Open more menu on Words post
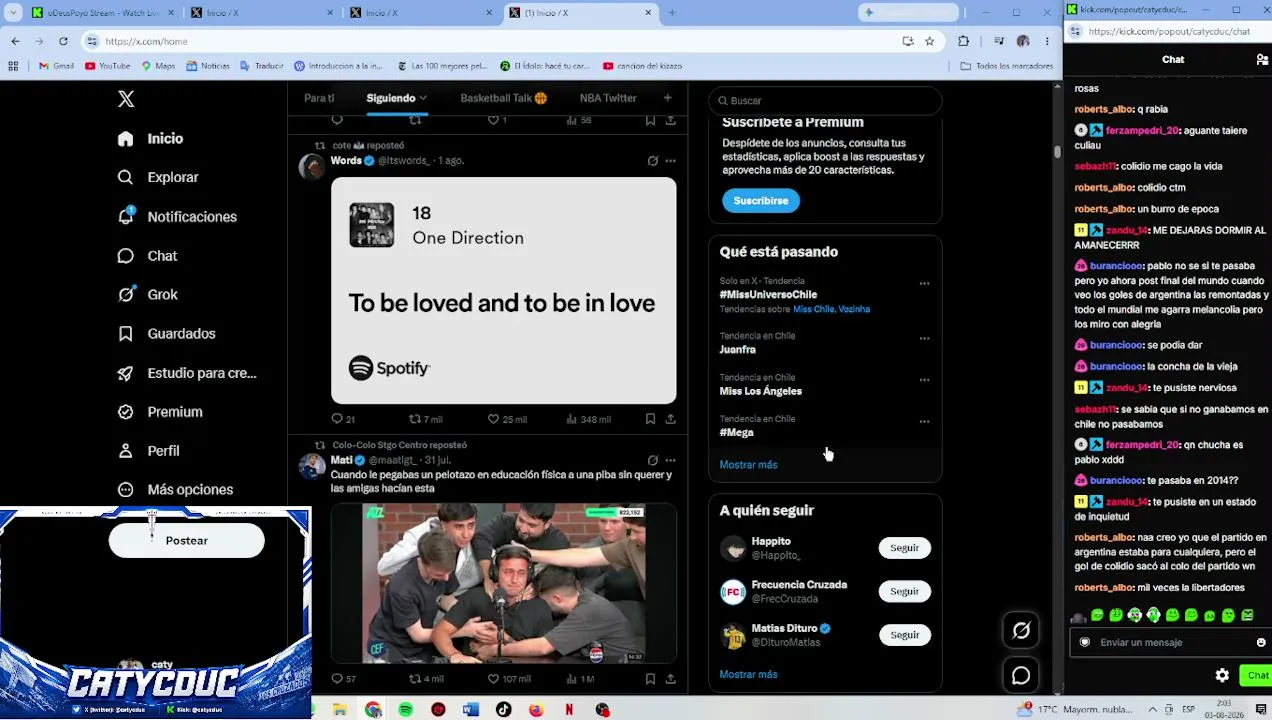1272x720 pixels. 670,160
